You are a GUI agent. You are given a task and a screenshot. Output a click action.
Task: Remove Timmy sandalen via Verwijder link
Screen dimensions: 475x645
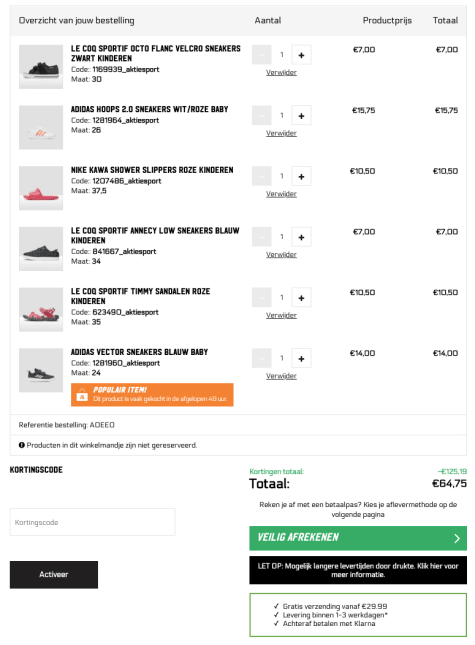pos(281,315)
